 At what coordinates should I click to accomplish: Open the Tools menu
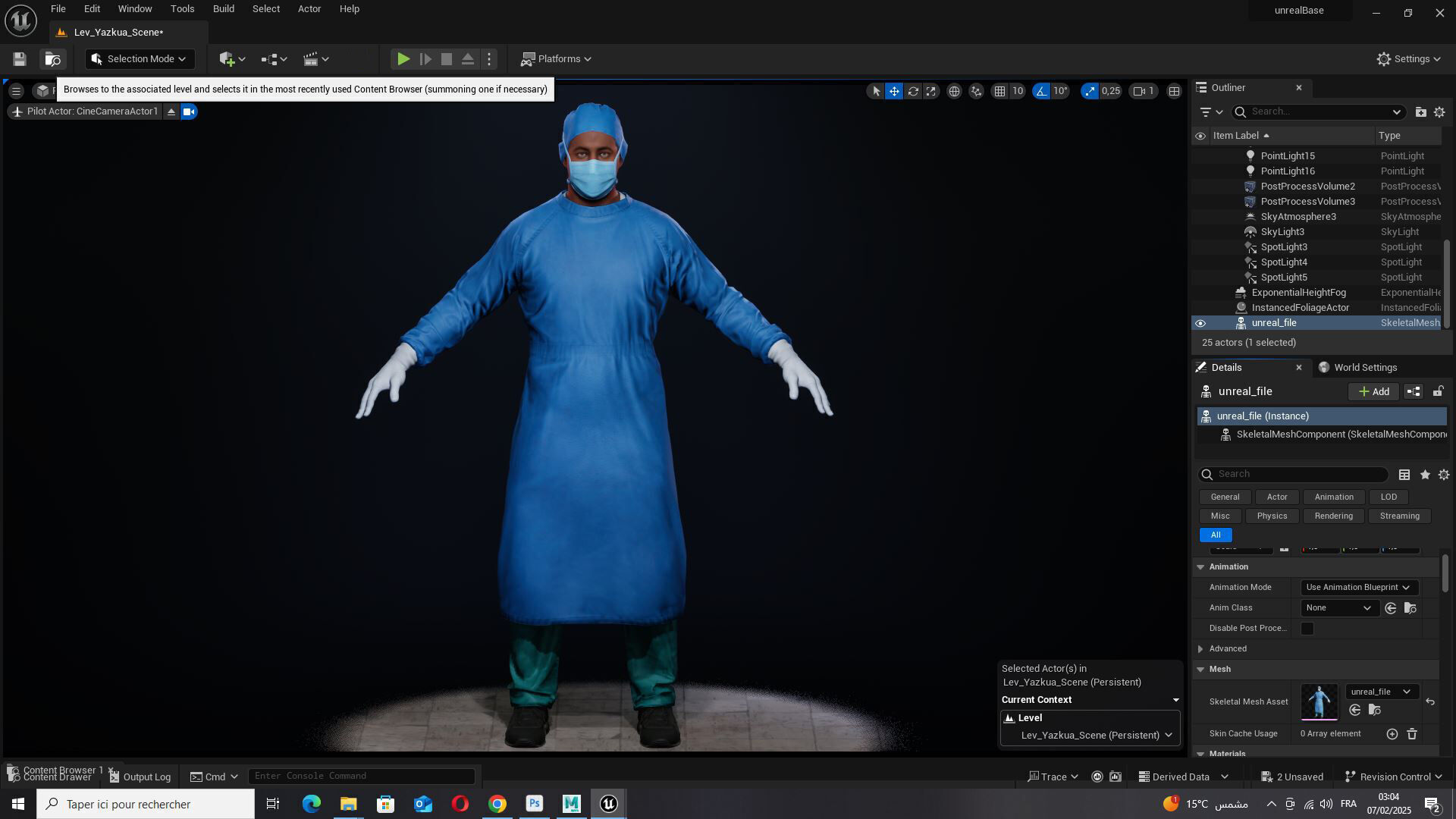pos(182,9)
